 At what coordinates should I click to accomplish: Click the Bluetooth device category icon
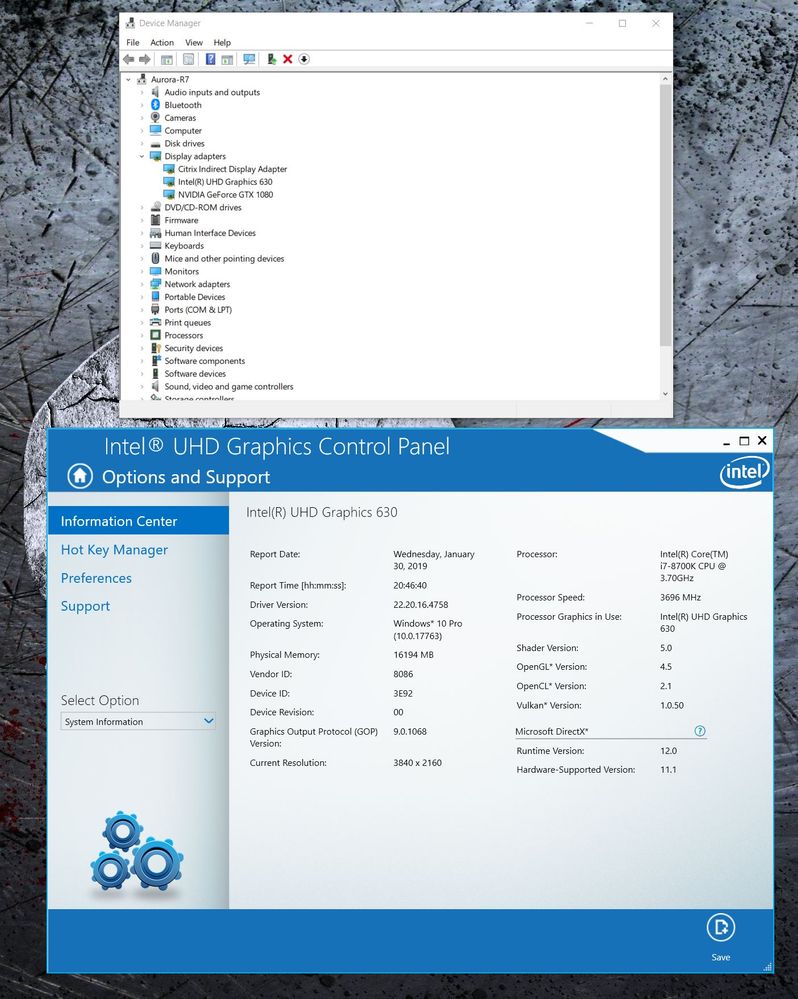[x=155, y=104]
